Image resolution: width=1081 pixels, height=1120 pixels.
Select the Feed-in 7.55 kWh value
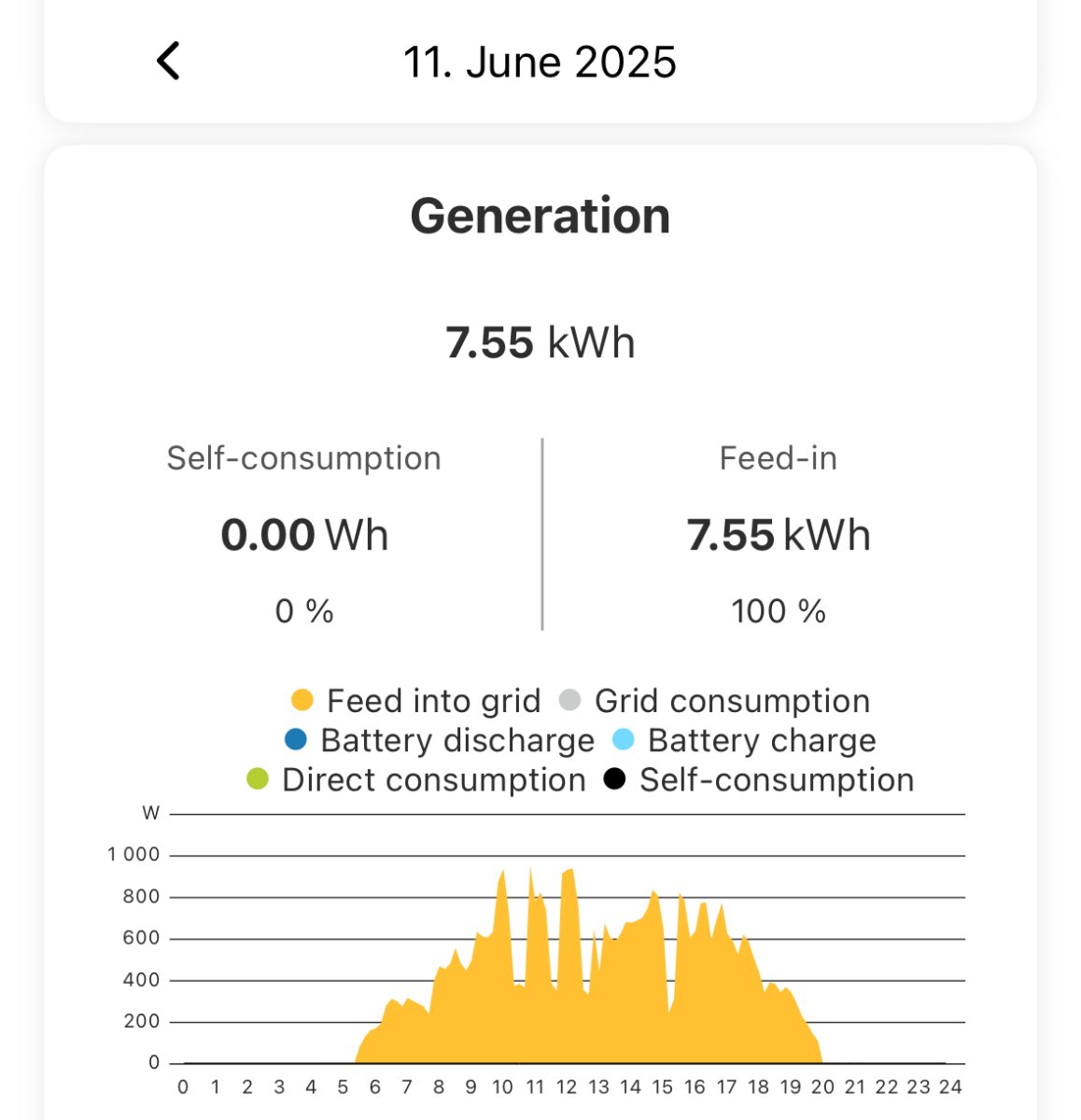(779, 535)
